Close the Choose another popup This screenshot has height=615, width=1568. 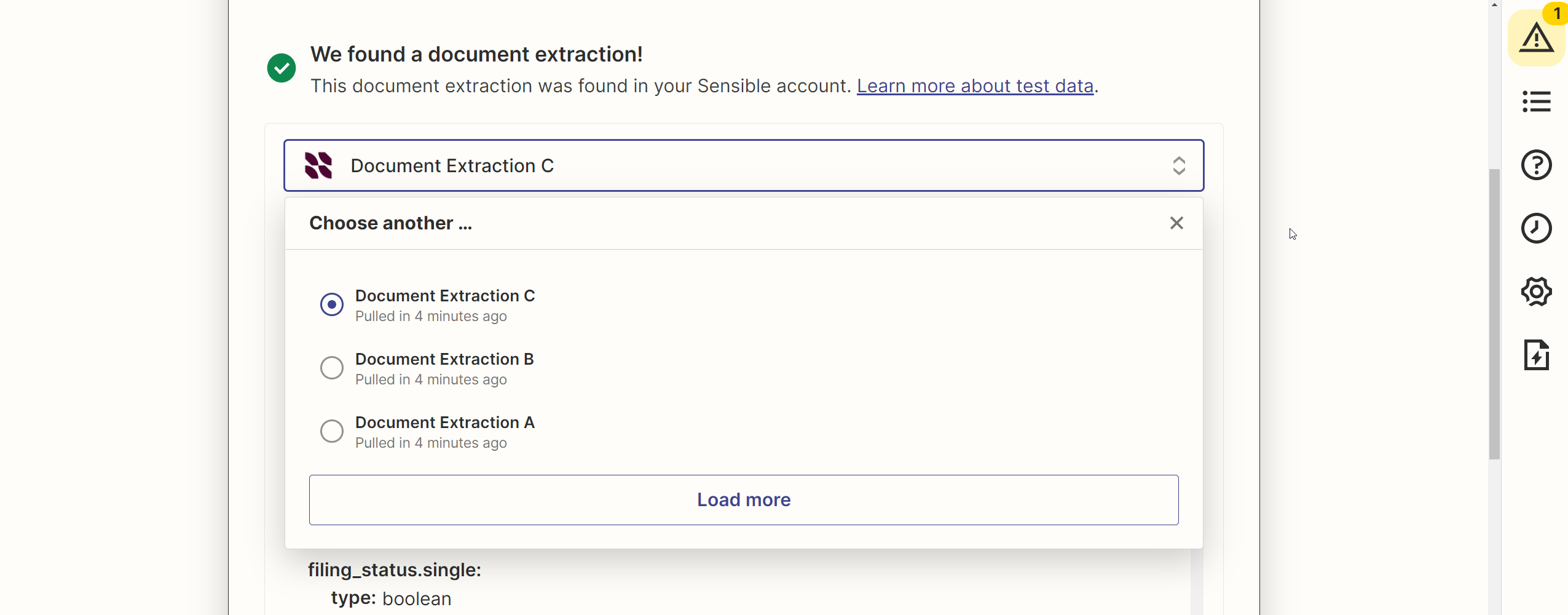[x=1176, y=223]
